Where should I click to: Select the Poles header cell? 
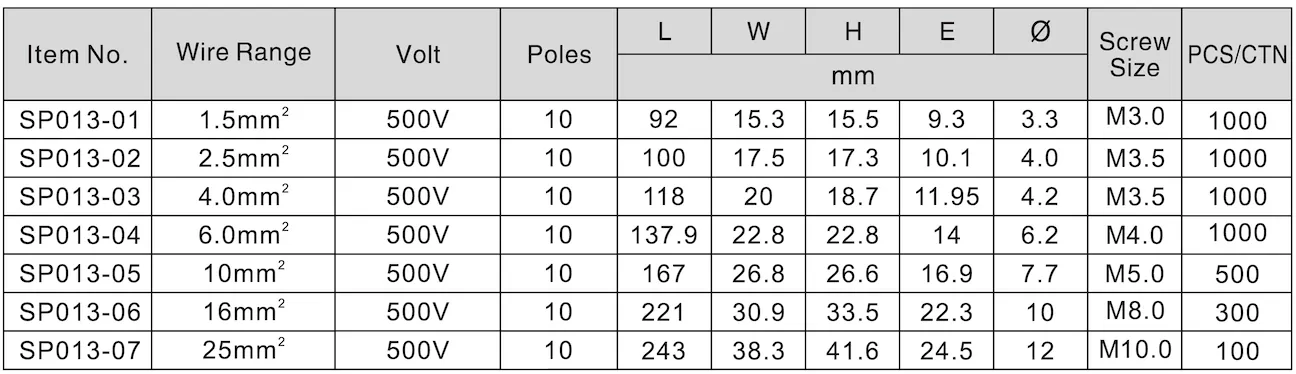558,55
